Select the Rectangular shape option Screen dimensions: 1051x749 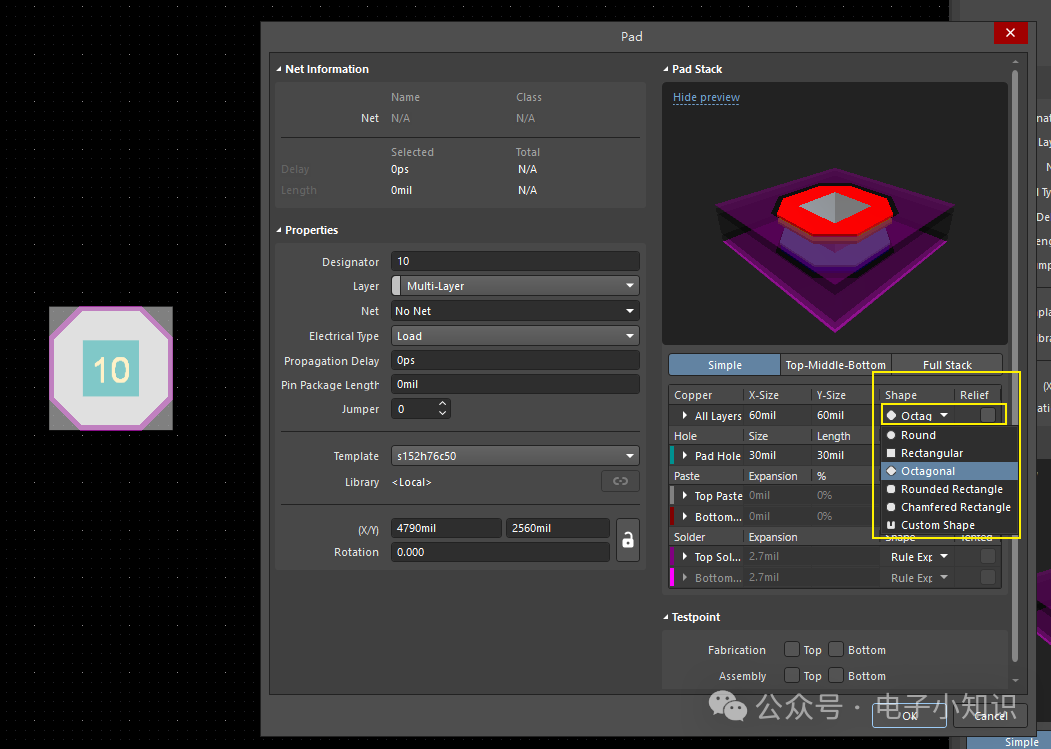click(x=949, y=453)
